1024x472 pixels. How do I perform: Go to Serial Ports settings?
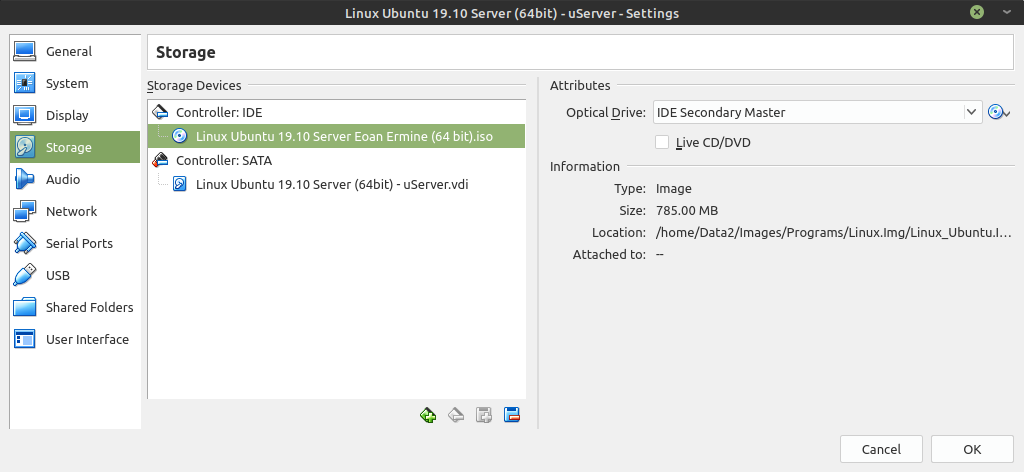click(x=74, y=244)
